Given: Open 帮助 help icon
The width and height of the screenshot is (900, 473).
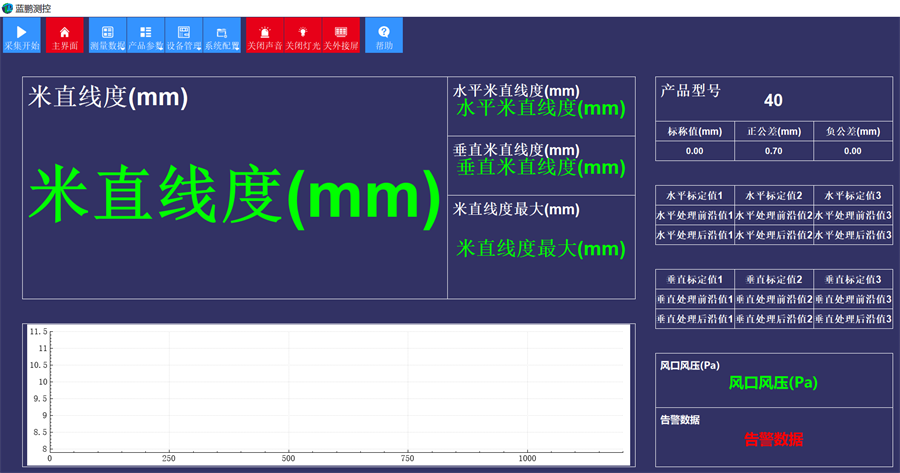Looking at the screenshot, I should click(x=384, y=33).
